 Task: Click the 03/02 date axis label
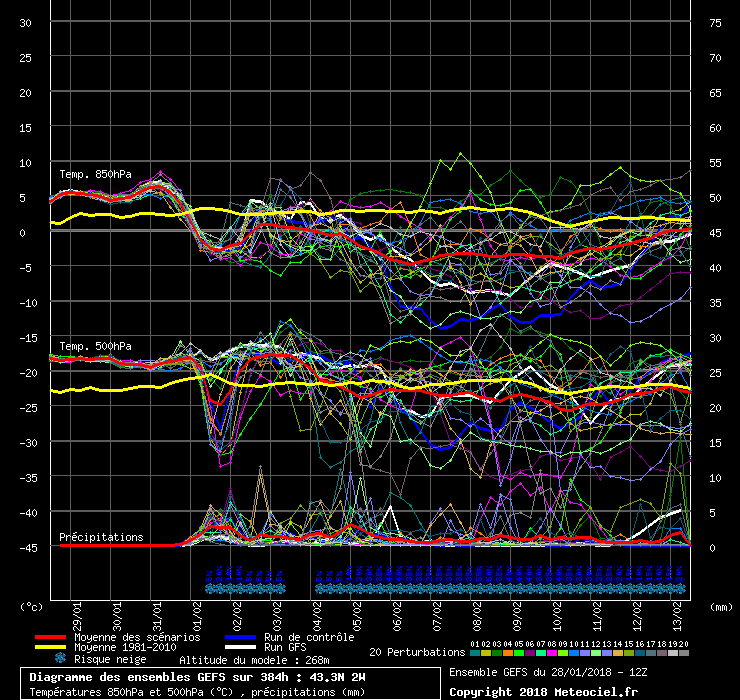coord(278,616)
